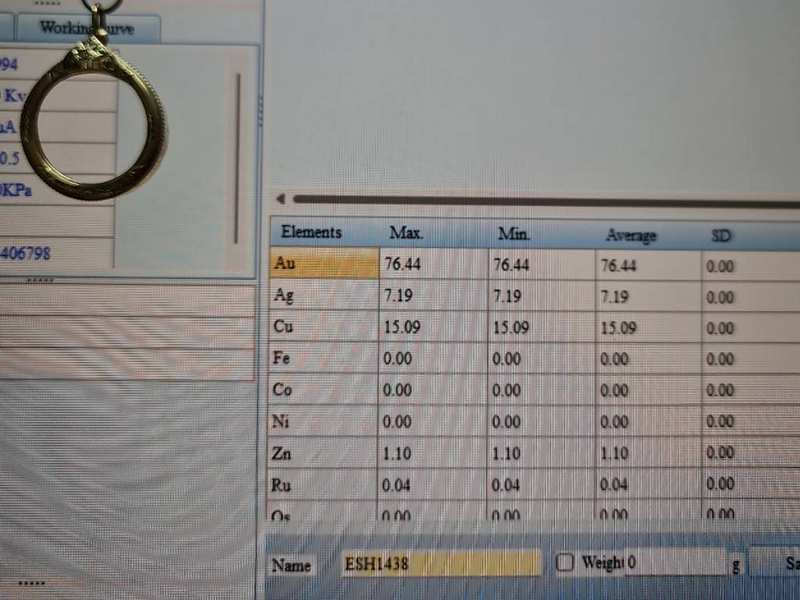The image size is (800, 600).
Task: Click the Min. column header
Action: click(514, 235)
